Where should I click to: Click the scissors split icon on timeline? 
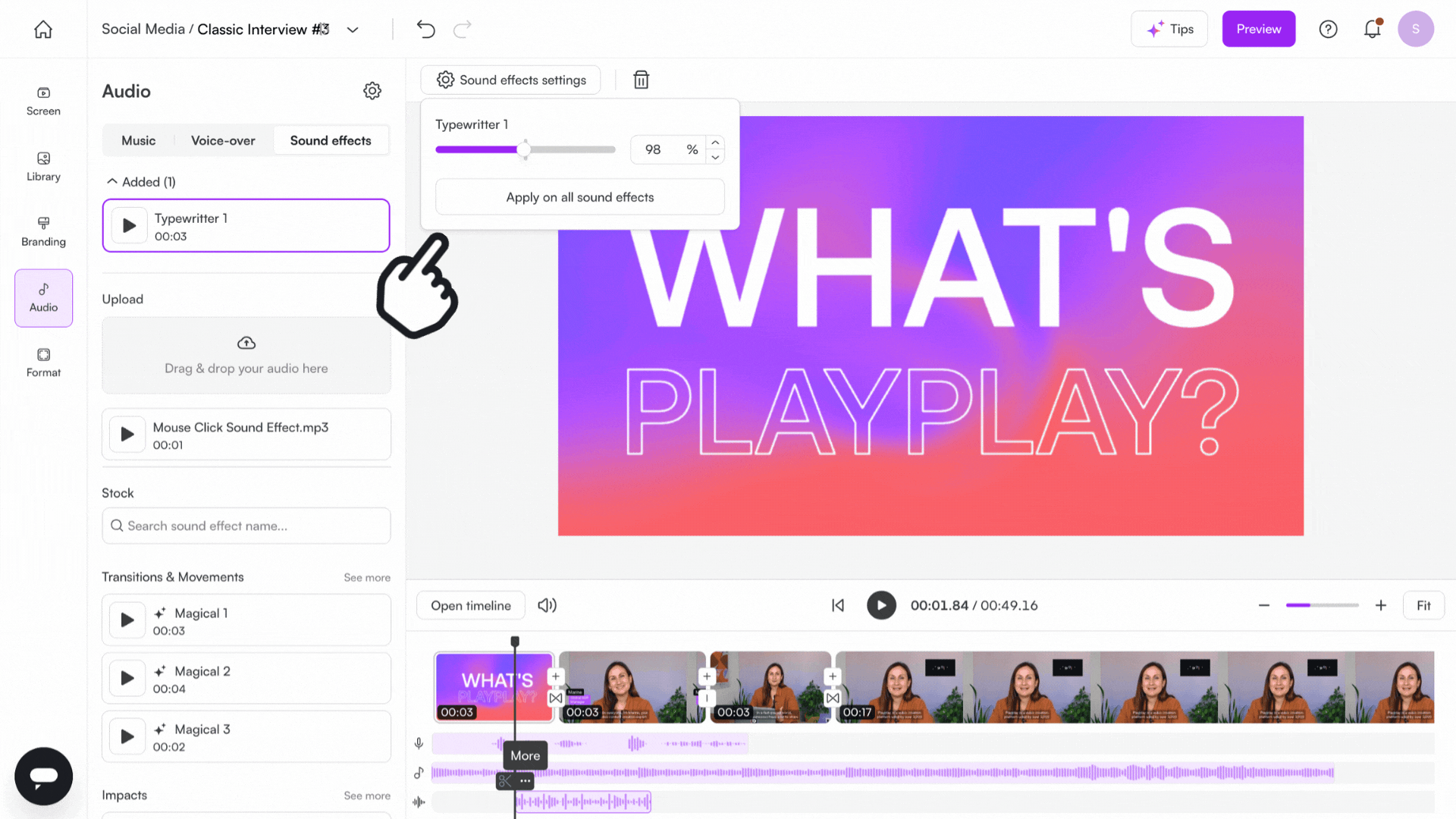click(505, 780)
